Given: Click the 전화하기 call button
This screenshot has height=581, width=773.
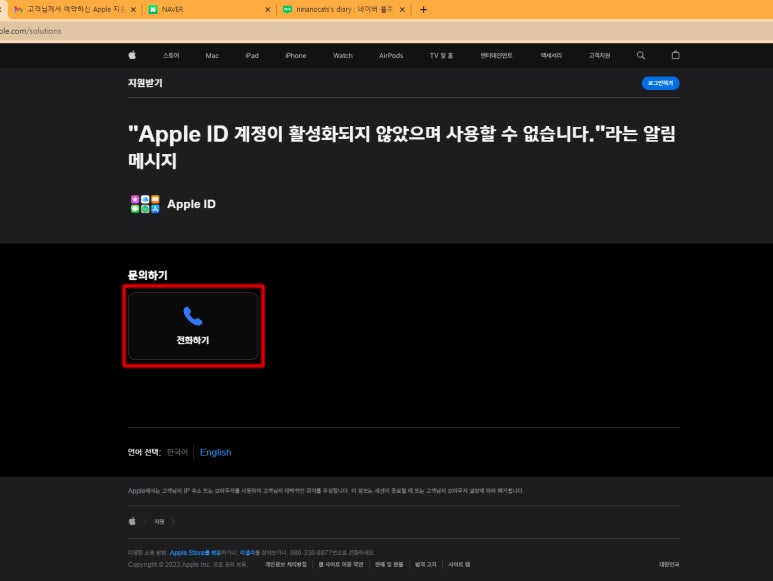Looking at the screenshot, I should point(193,326).
